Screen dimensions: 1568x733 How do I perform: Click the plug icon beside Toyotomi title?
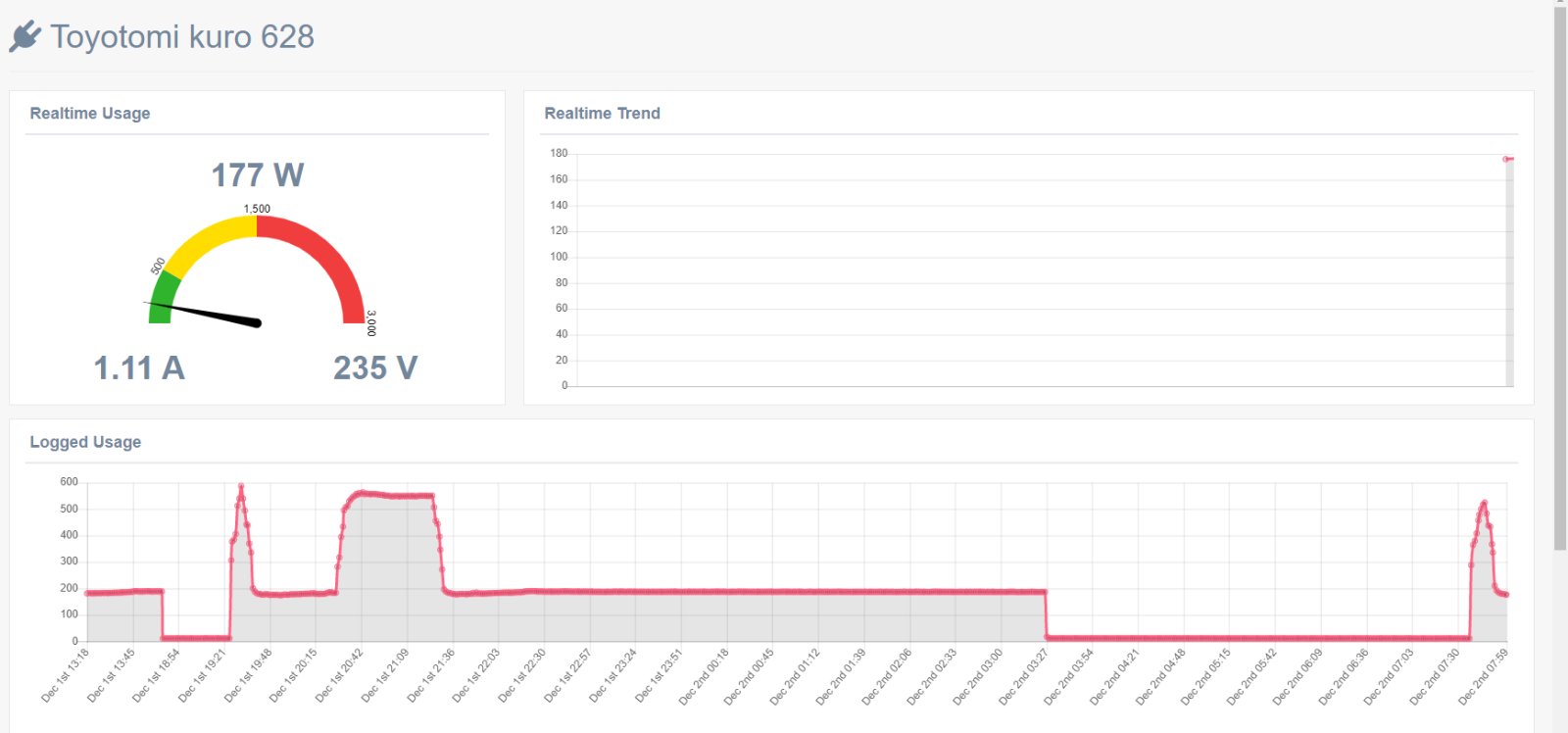tap(24, 36)
